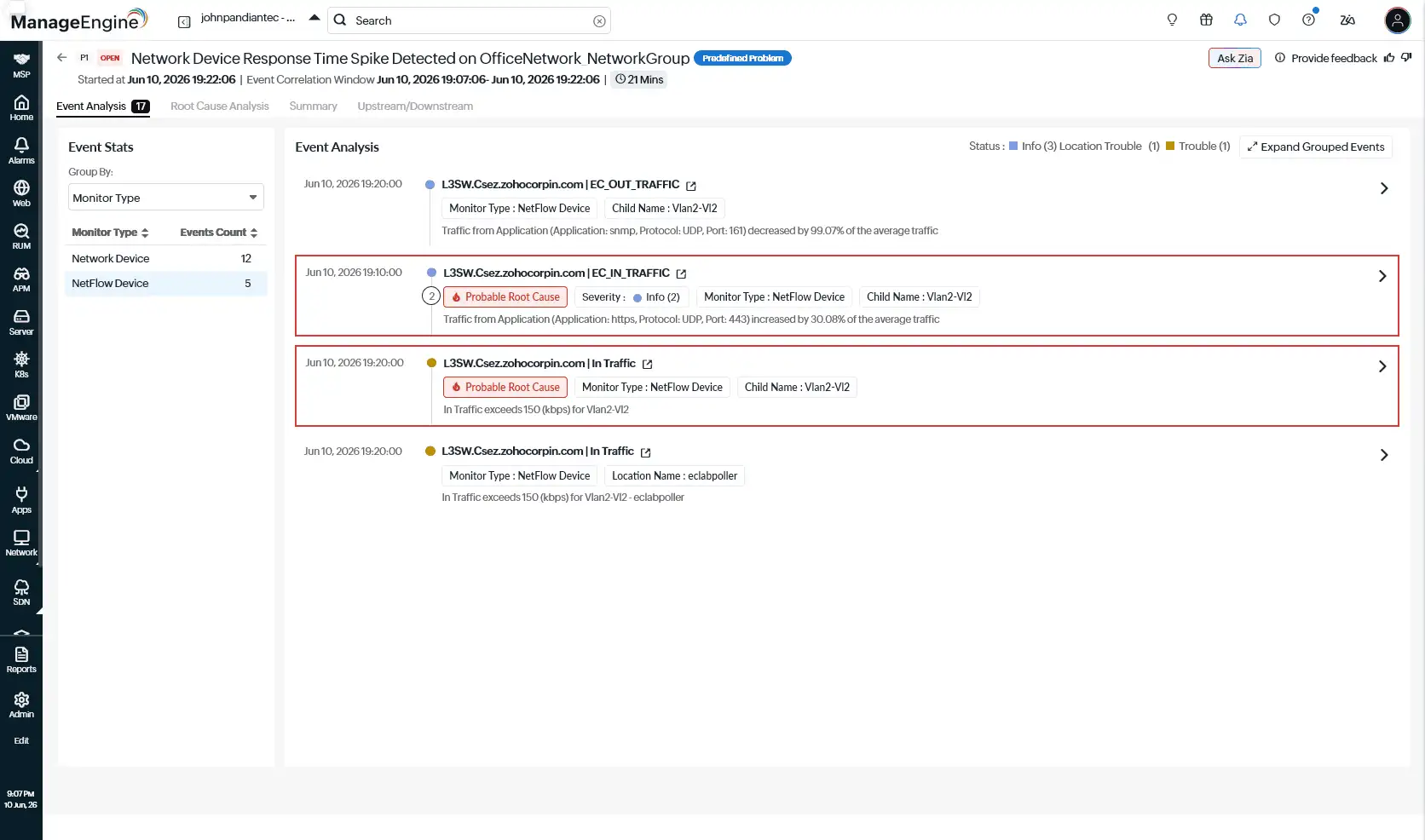Click Provide feedback link
The image size is (1425, 840).
pos(1334,58)
